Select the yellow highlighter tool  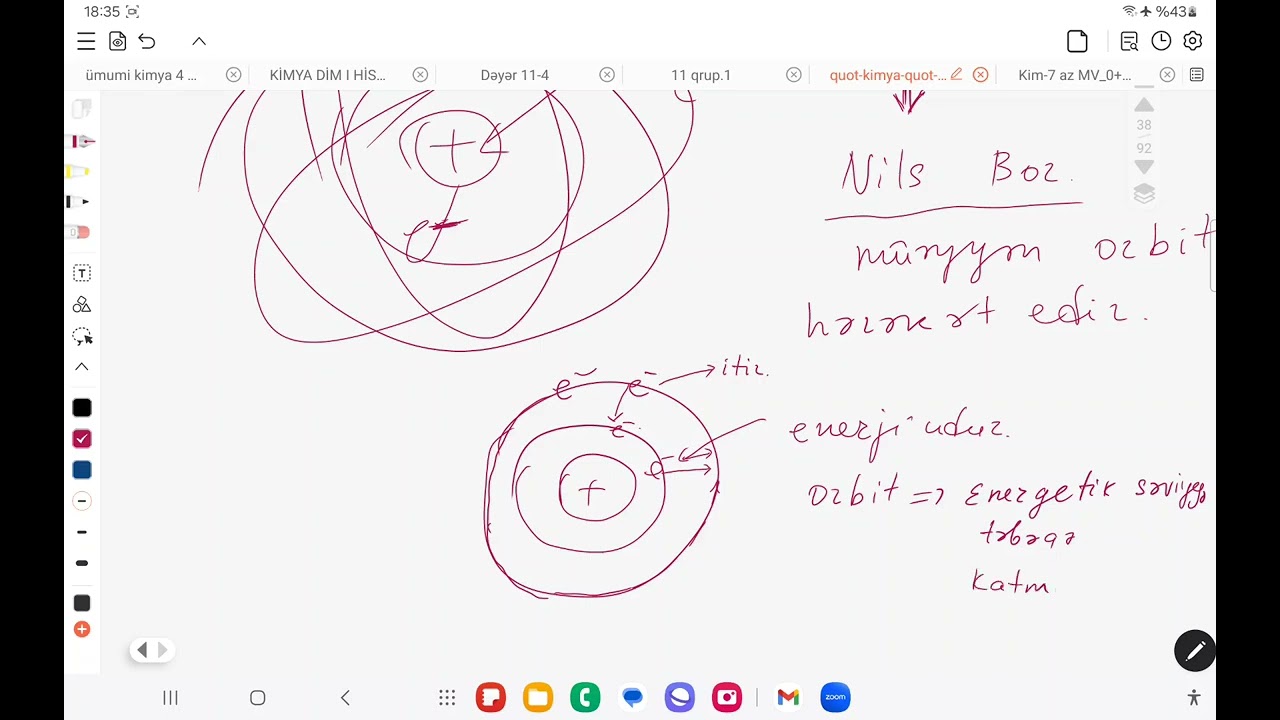(x=80, y=172)
